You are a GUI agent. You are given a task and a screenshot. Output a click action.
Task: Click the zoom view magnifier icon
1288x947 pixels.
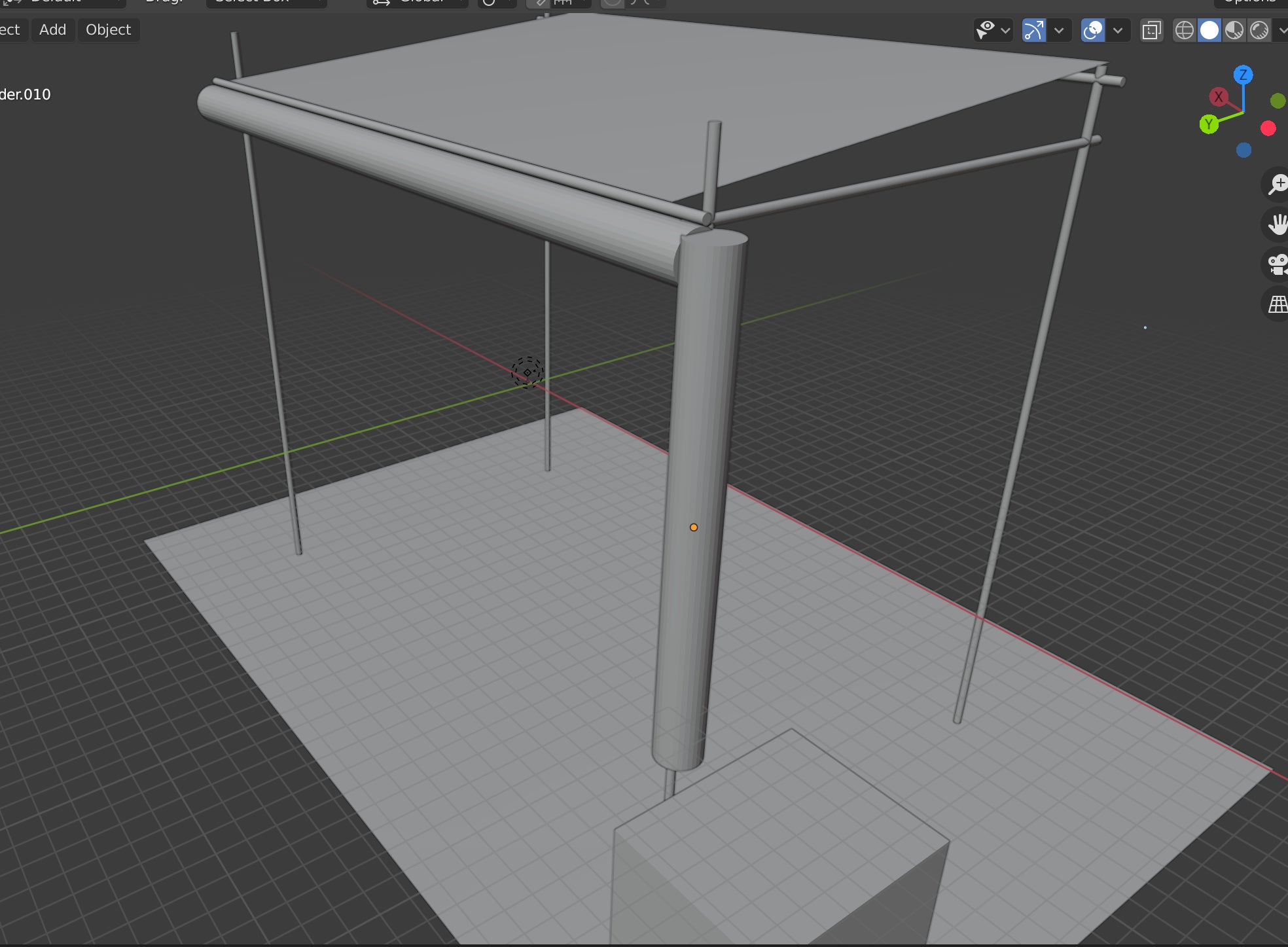click(x=1276, y=184)
